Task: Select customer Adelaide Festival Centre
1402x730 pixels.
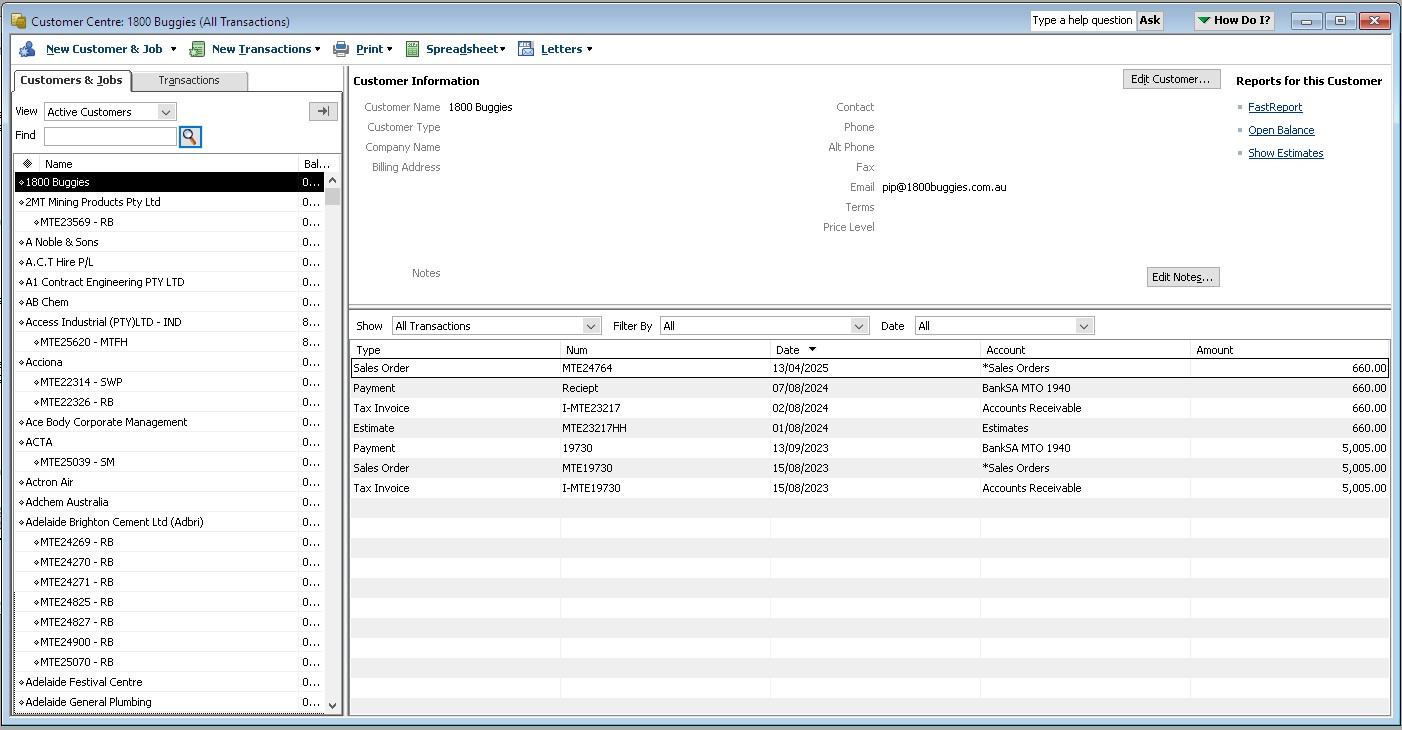Action: click(x=169, y=682)
